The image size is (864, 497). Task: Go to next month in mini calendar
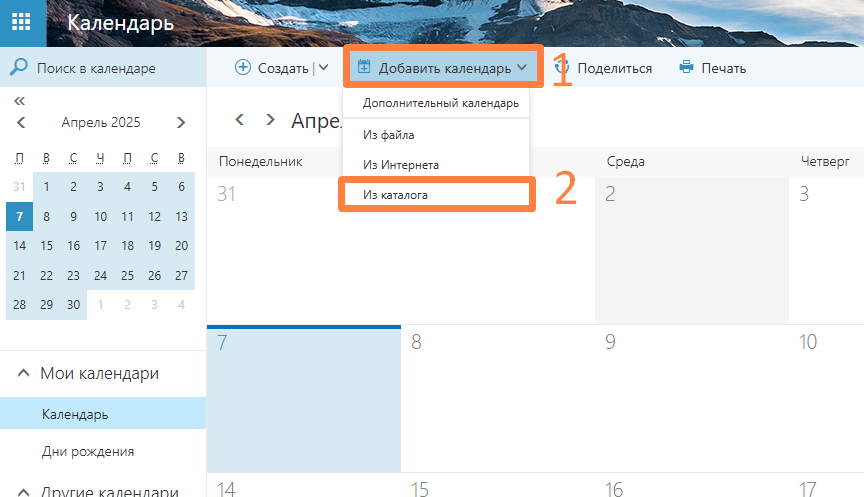(x=181, y=123)
